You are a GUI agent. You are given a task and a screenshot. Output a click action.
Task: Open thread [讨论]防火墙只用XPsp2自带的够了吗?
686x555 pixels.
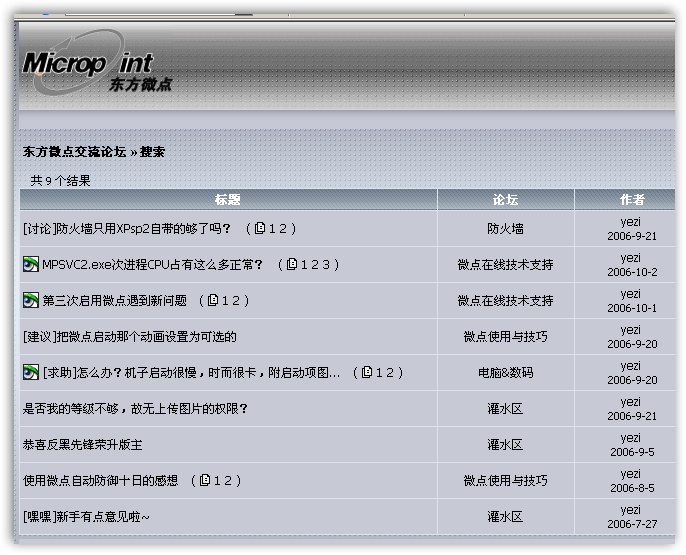pyautogui.click(x=127, y=228)
